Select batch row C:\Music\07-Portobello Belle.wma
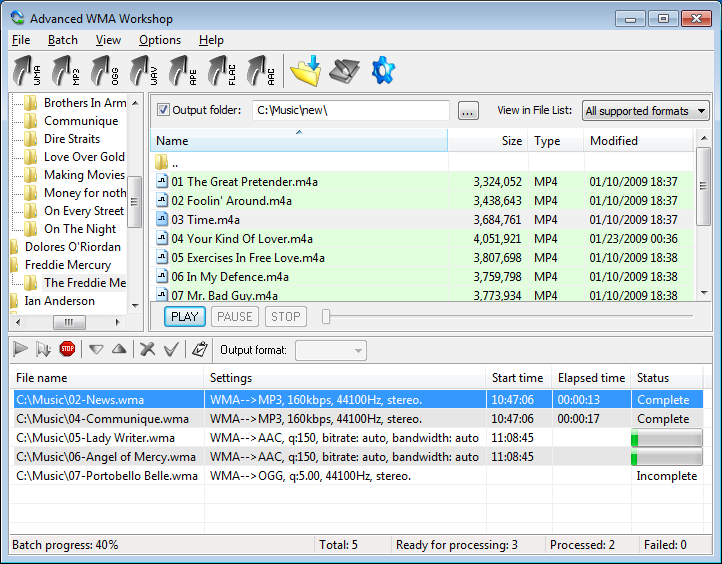The image size is (722, 564). pos(358,476)
